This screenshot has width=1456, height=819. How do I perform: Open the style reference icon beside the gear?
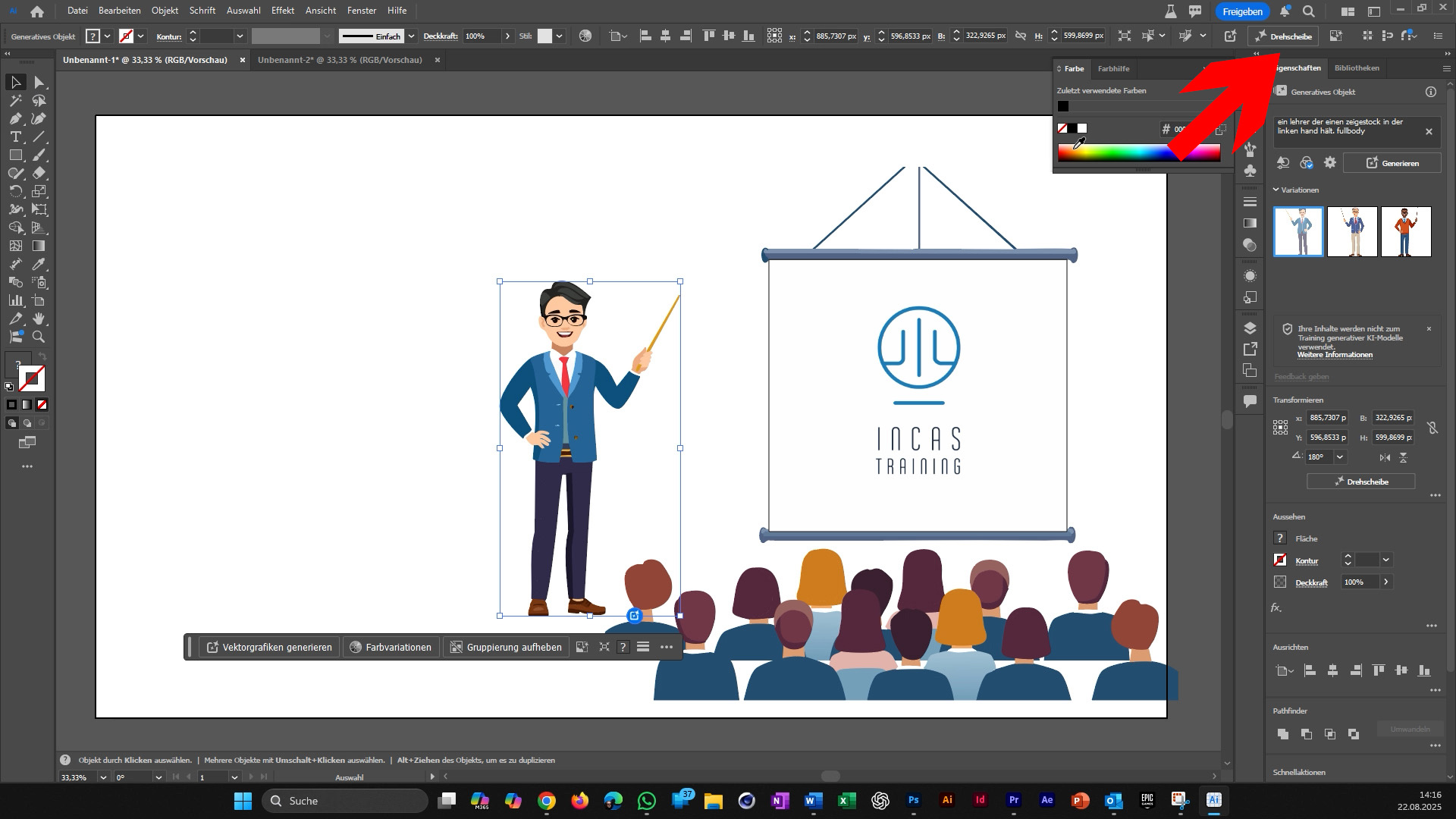click(x=1307, y=162)
